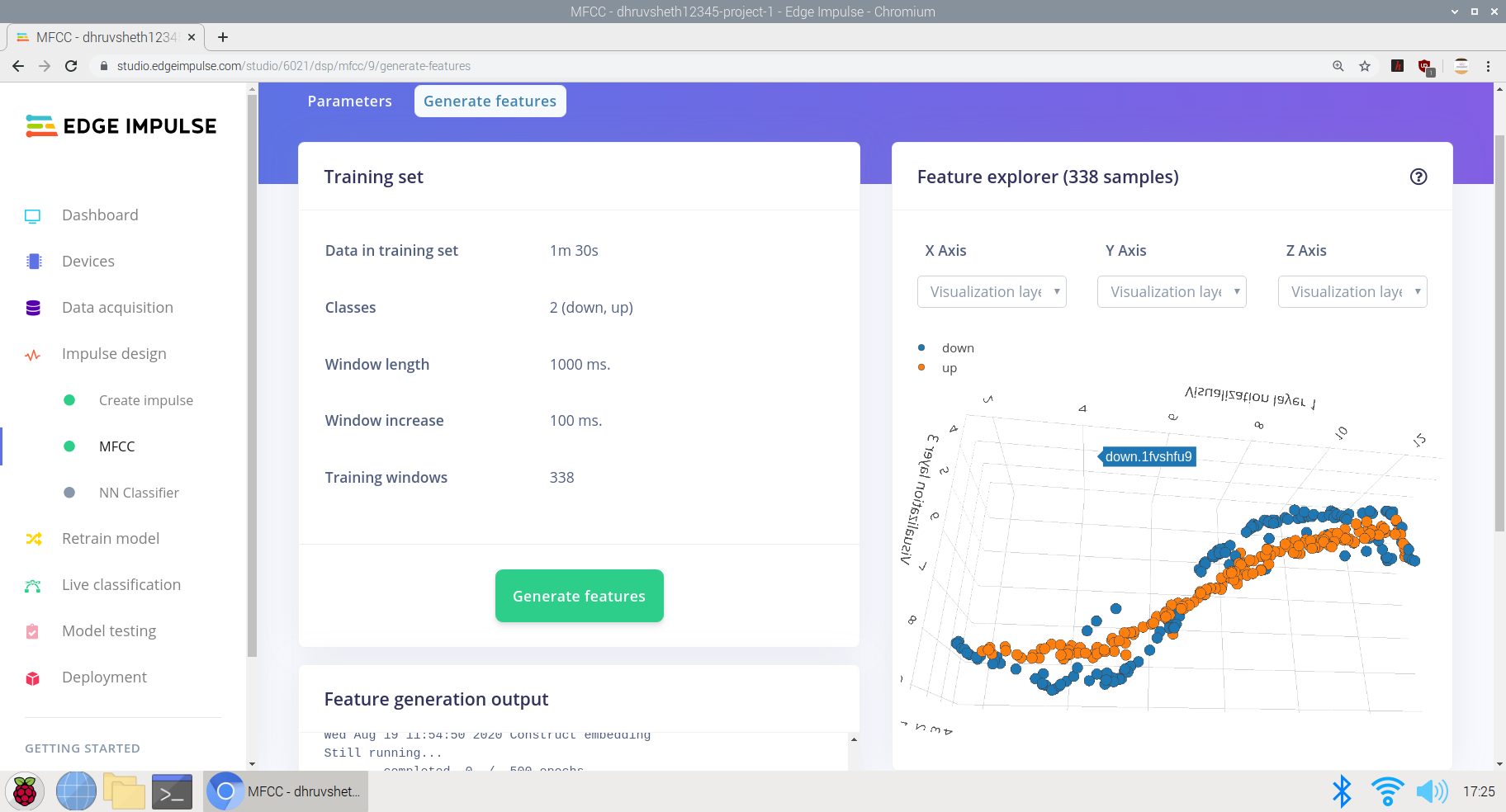Click the Model testing icon
Image resolution: width=1506 pixels, height=812 pixels.
tap(34, 630)
